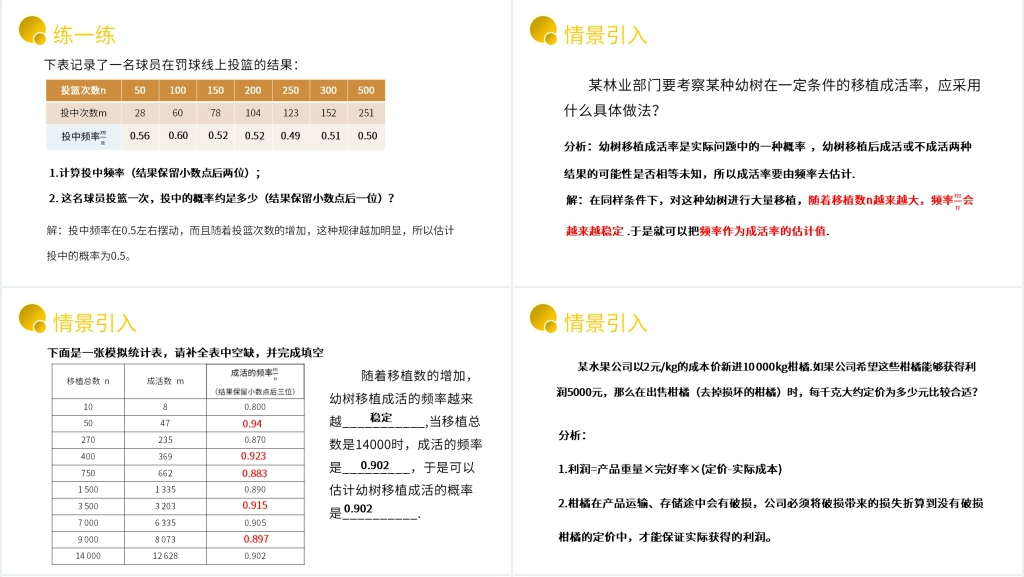Click frequency value 0.56 in the shooting table
The image size is (1024, 577).
pos(137,133)
